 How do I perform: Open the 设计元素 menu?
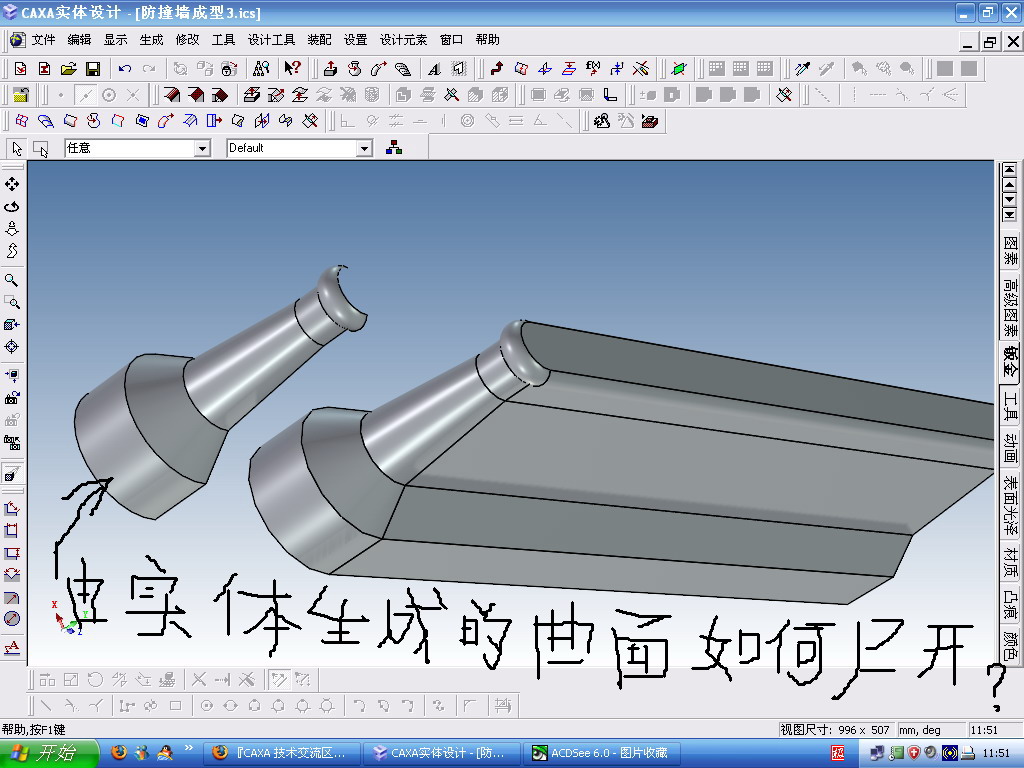point(404,40)
